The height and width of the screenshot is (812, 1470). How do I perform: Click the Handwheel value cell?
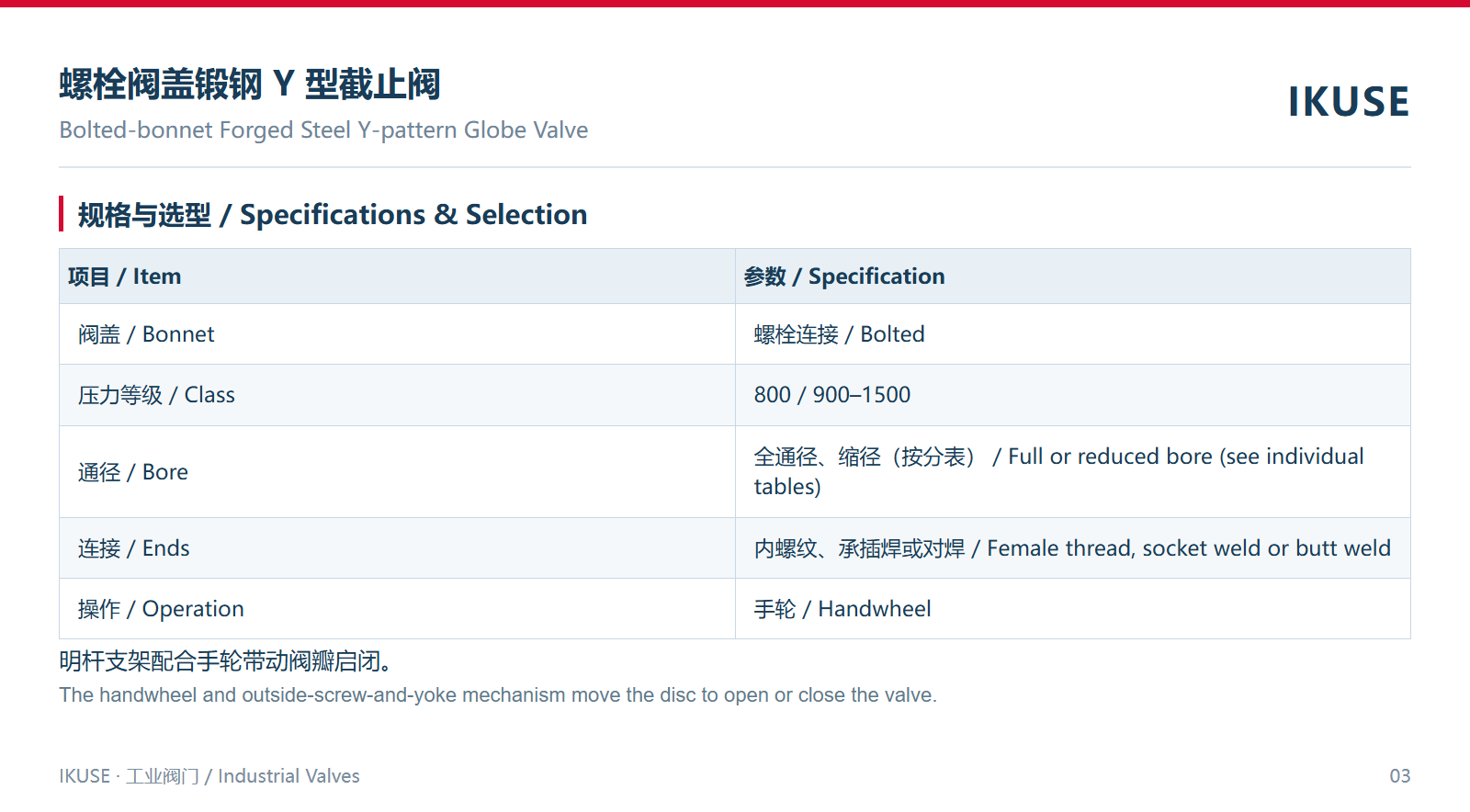tap(1073, 609)
